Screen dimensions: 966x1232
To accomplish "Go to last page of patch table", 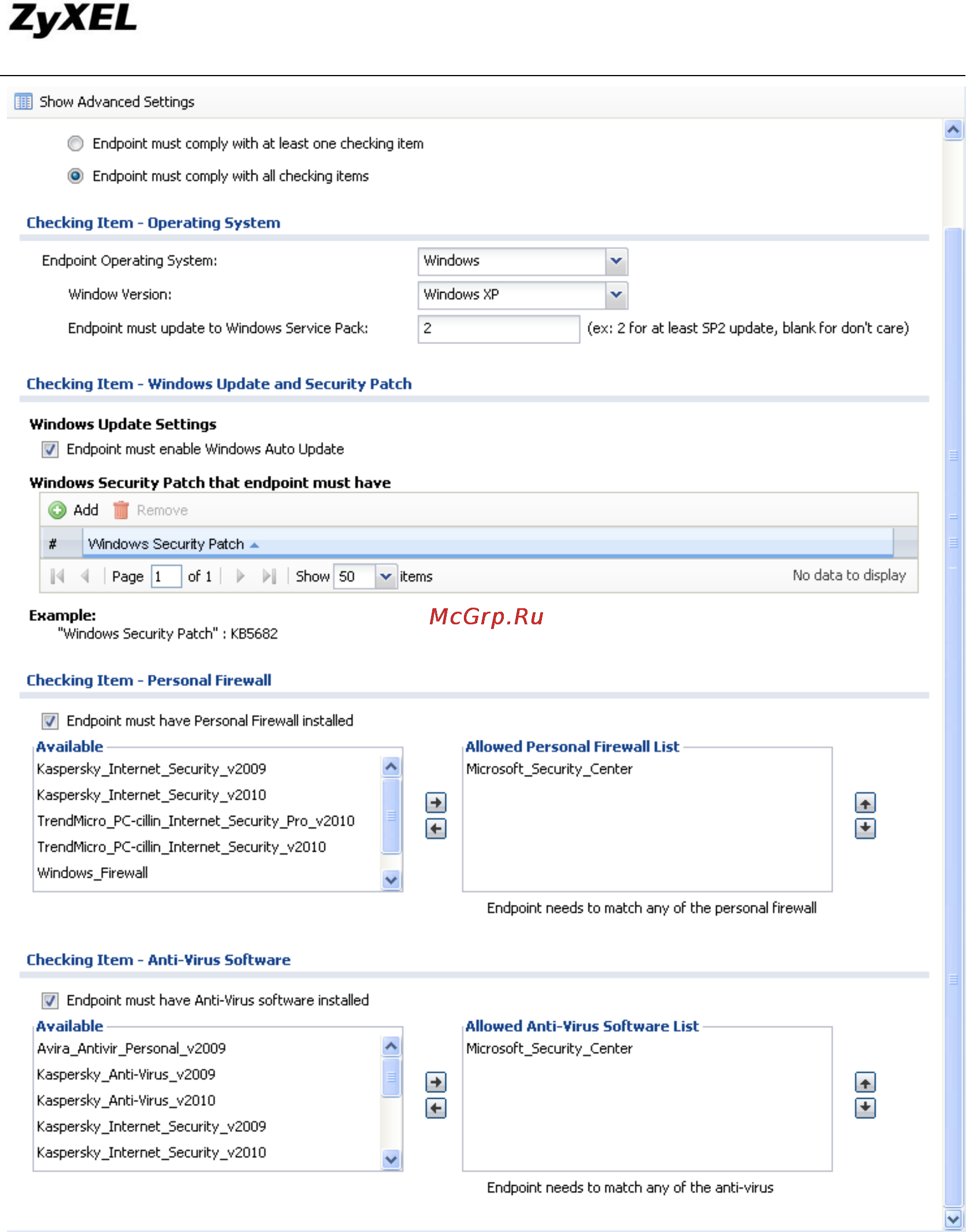I will click(x=269, y=576).
